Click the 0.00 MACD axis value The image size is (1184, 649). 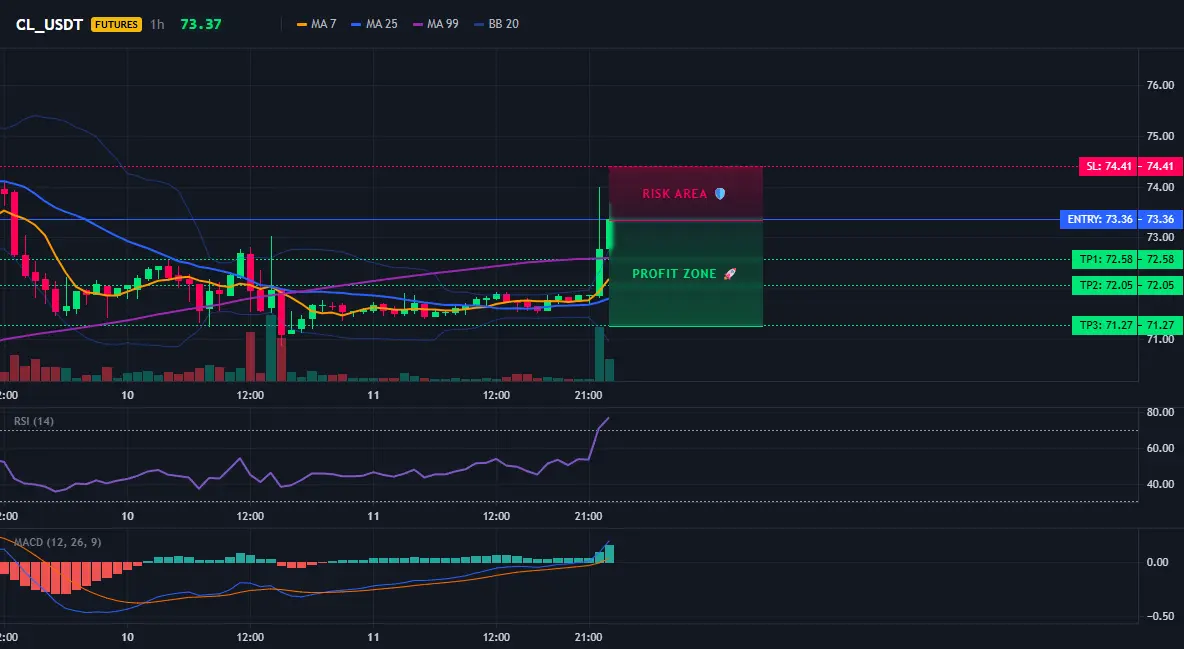coord(1158,562)
